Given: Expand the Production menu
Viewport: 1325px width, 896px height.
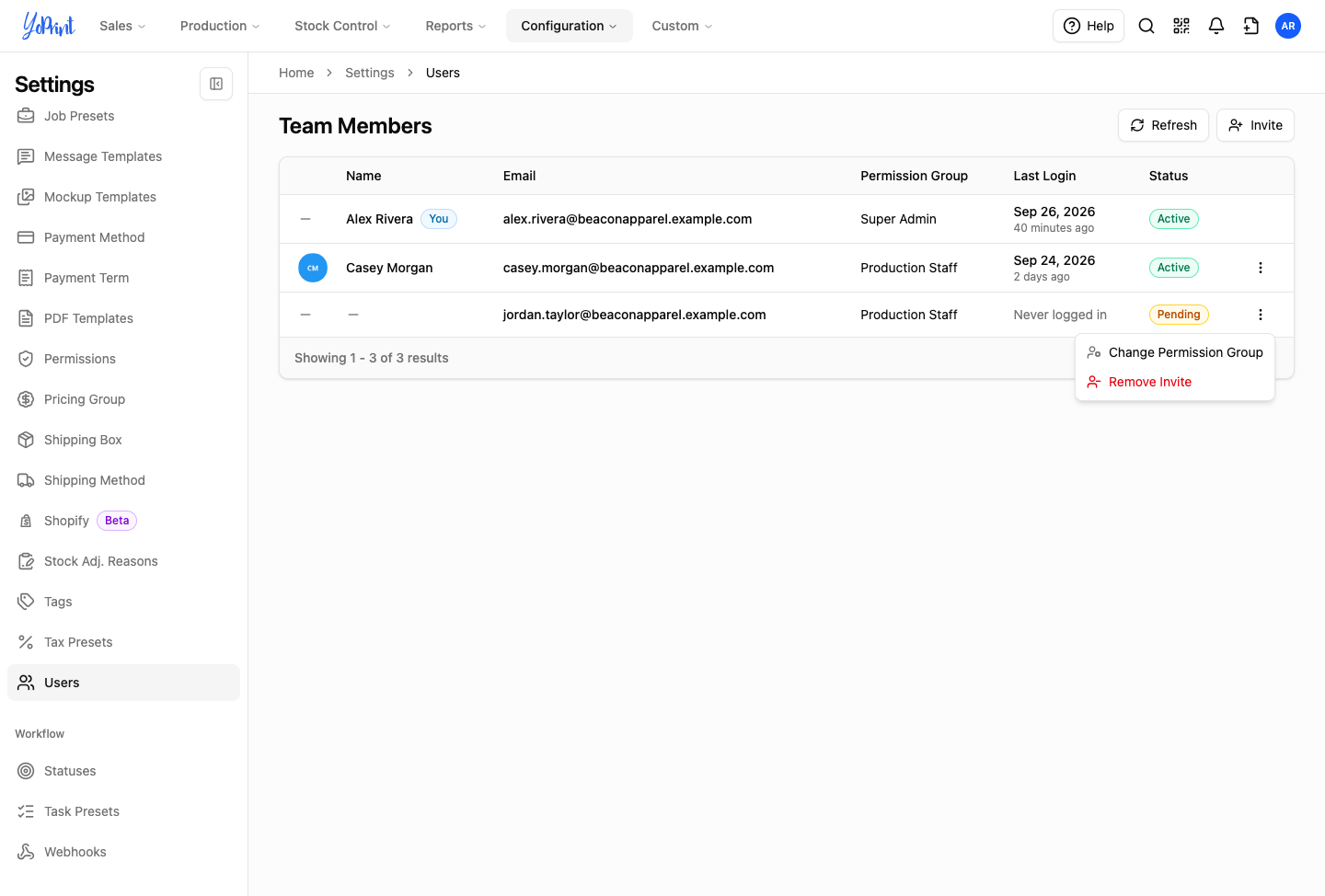Looking at the screenshot, I should tap(220, 26).
